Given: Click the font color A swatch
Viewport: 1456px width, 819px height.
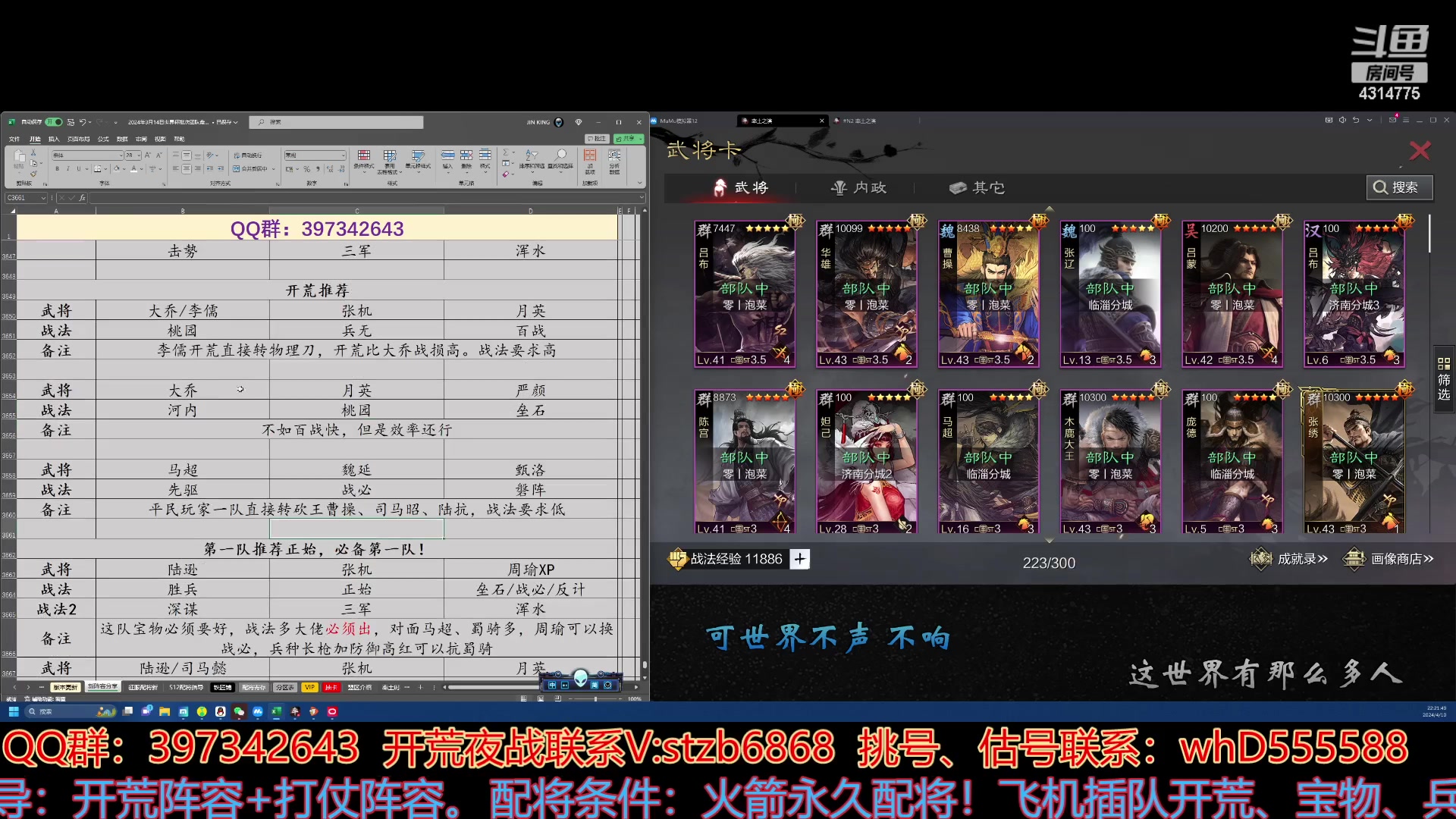Looking at the screenshot, I should point(134,169).
